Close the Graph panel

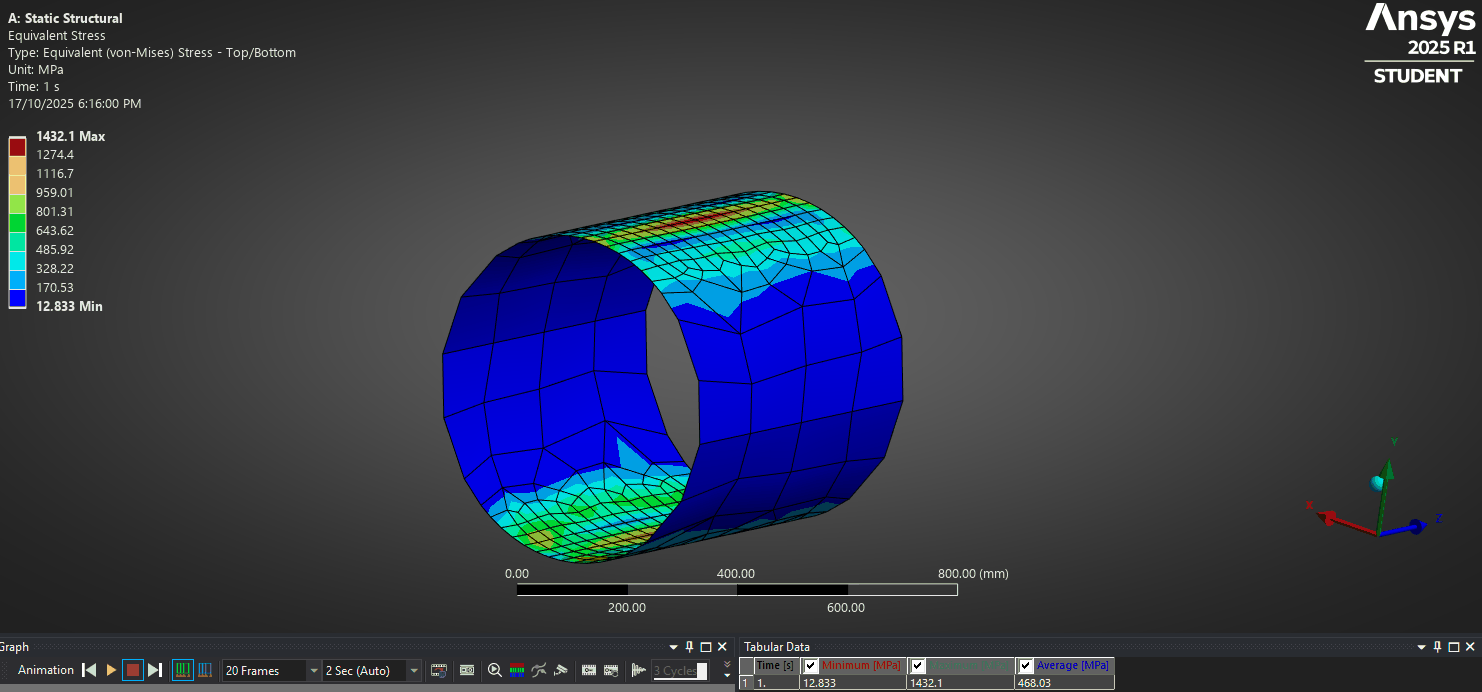722,647
